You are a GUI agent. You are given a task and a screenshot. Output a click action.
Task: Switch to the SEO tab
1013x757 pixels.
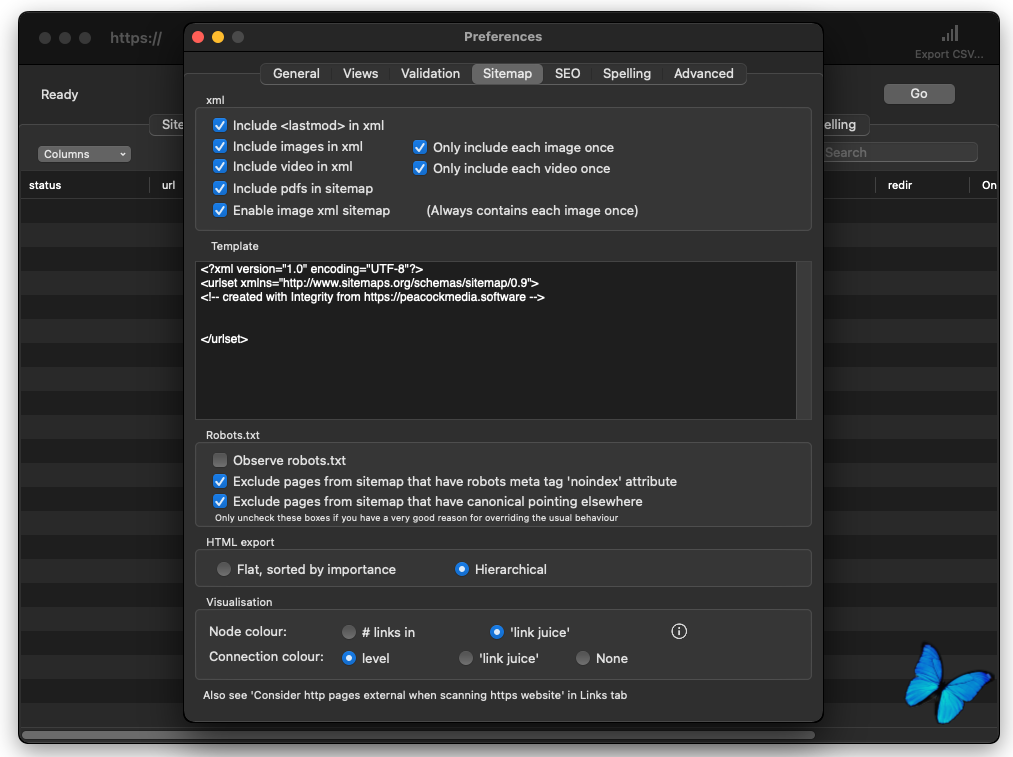click(x=567, y=73)
